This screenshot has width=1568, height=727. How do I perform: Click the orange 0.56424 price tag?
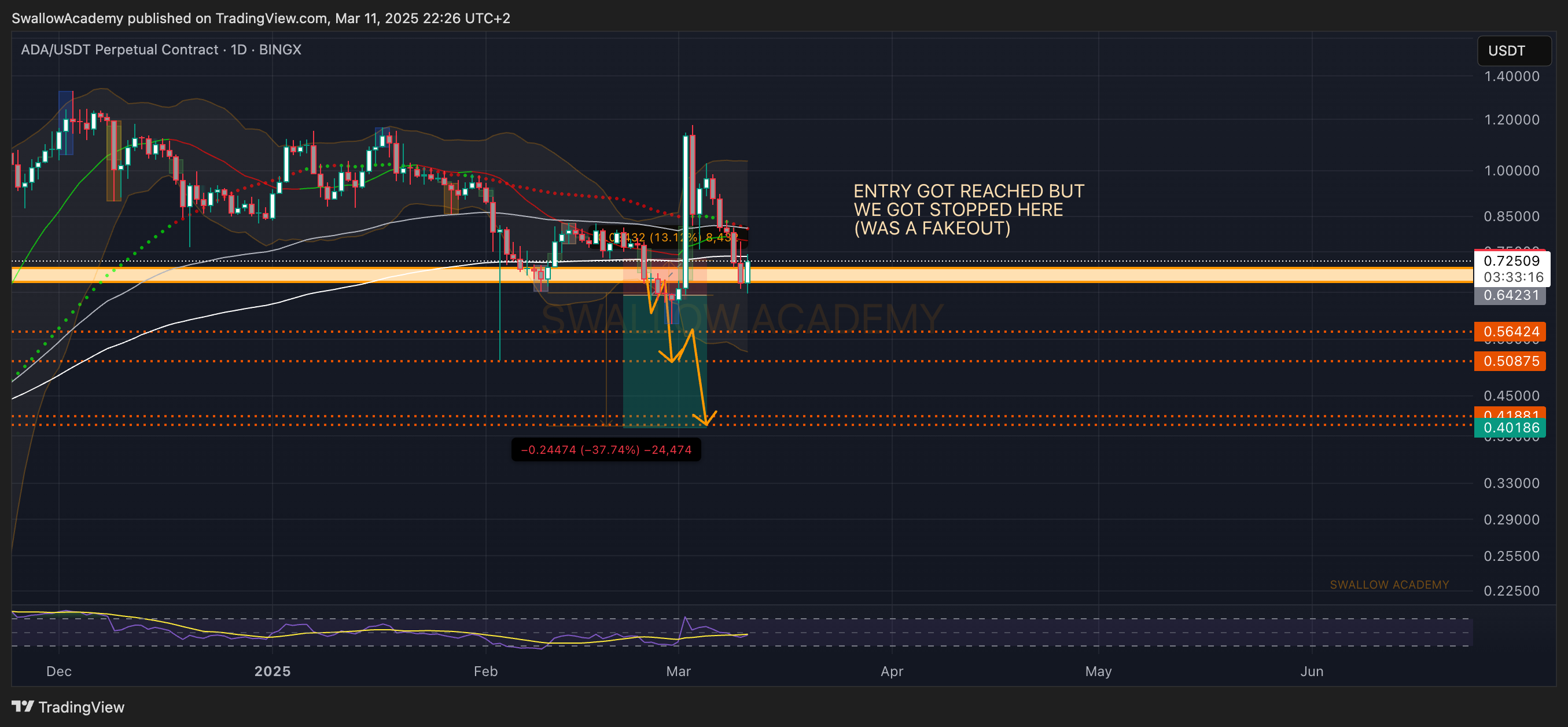(1510, 332)
